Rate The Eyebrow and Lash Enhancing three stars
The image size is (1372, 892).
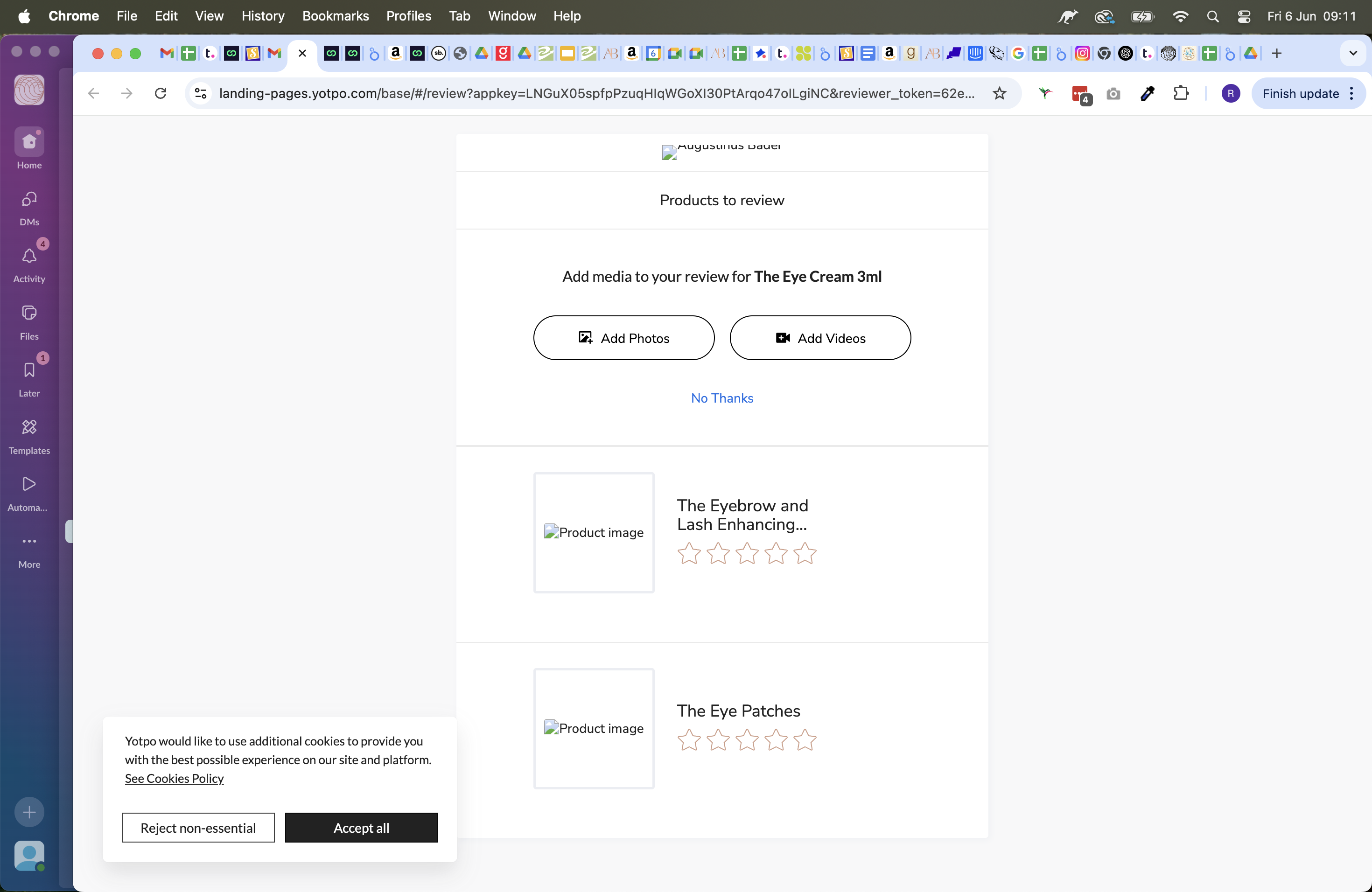pos(747,553)
